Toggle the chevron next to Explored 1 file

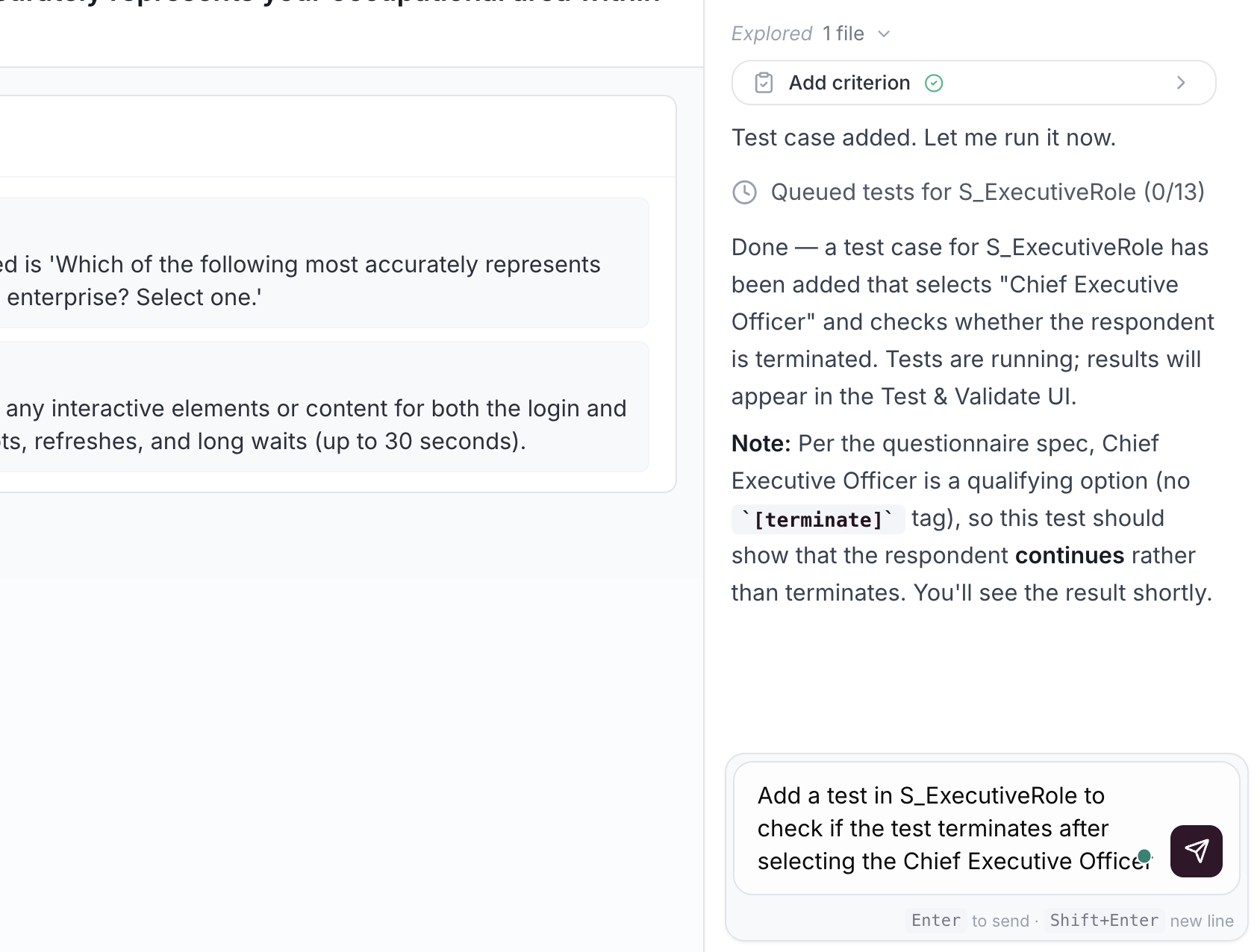pyautogui.click(x=885, y=34)
